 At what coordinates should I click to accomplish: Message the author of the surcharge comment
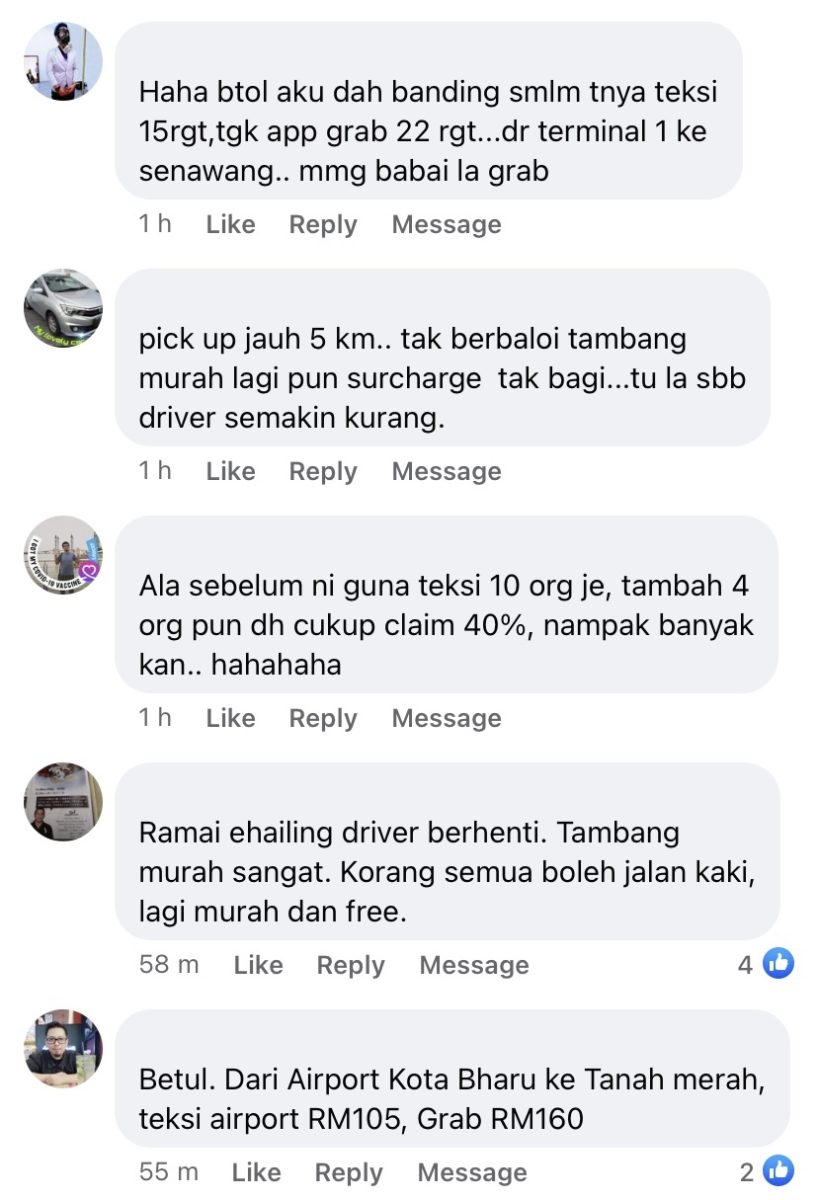click(447, 471)
